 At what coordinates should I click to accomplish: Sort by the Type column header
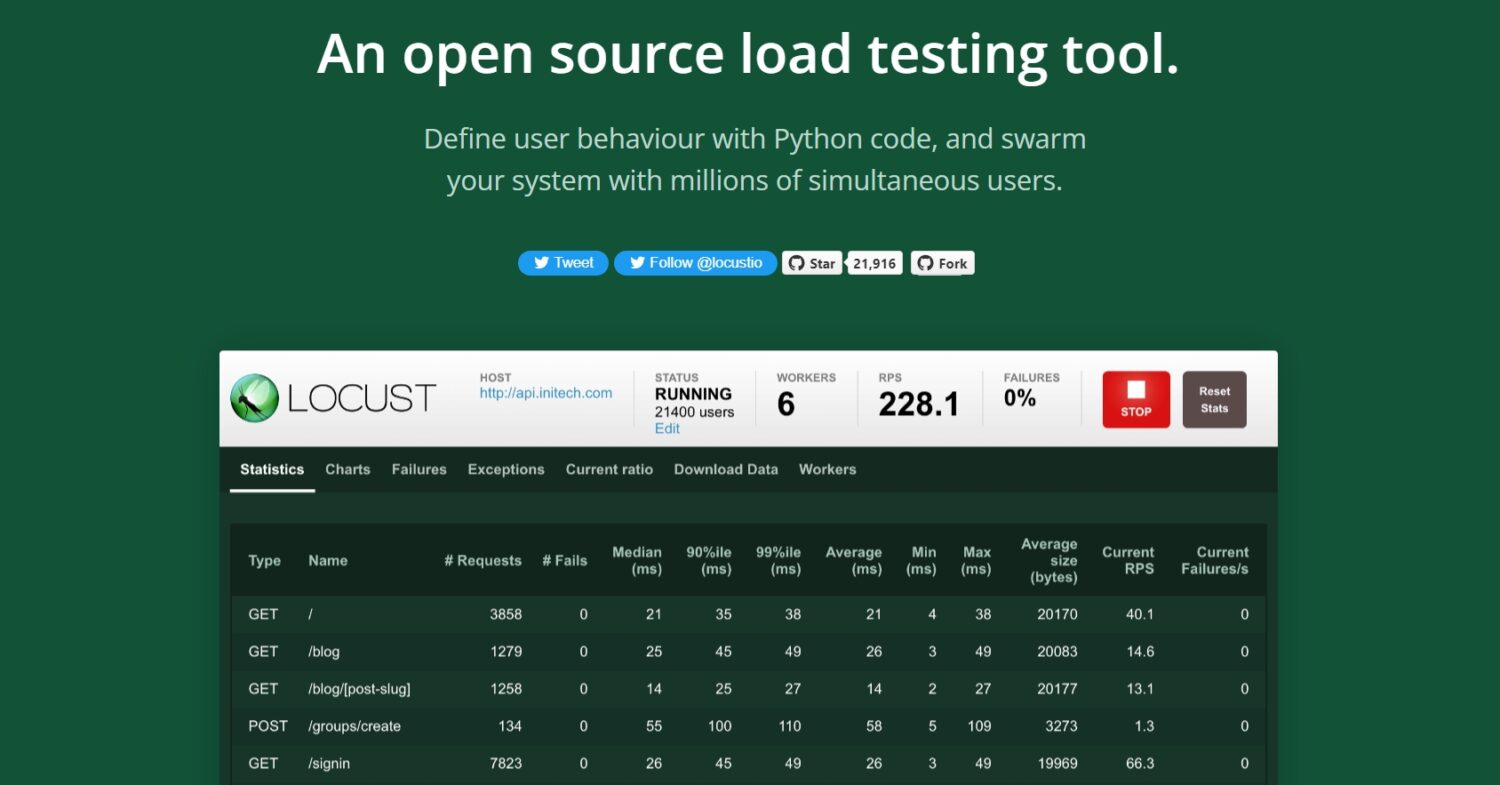pos(265,560)
